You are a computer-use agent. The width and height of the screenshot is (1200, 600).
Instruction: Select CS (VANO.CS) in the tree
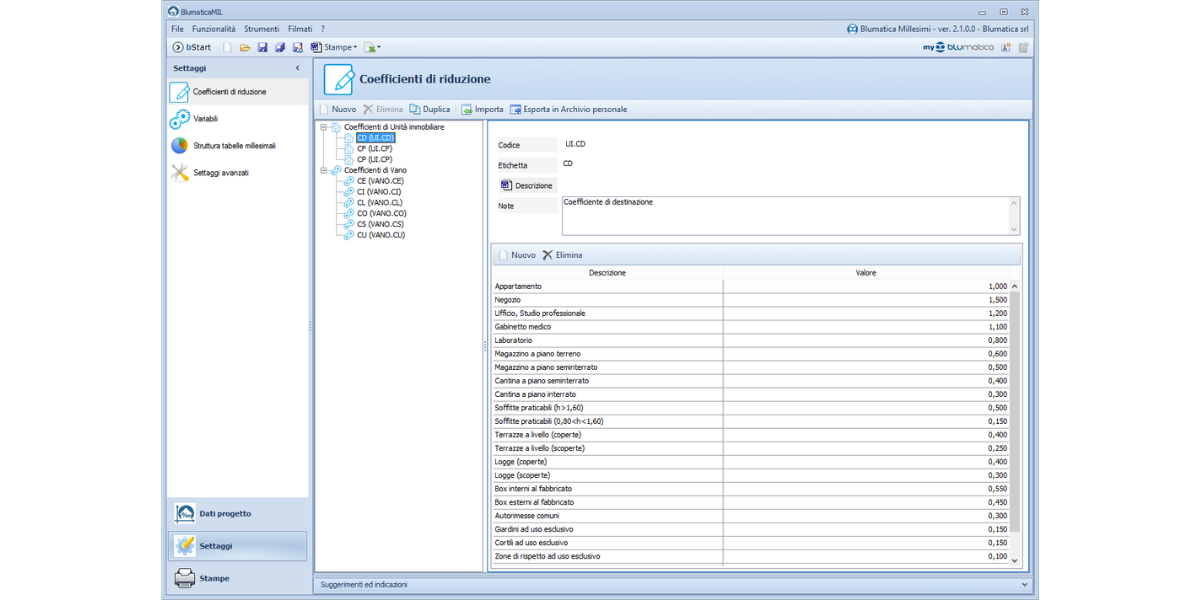point(380,224)
